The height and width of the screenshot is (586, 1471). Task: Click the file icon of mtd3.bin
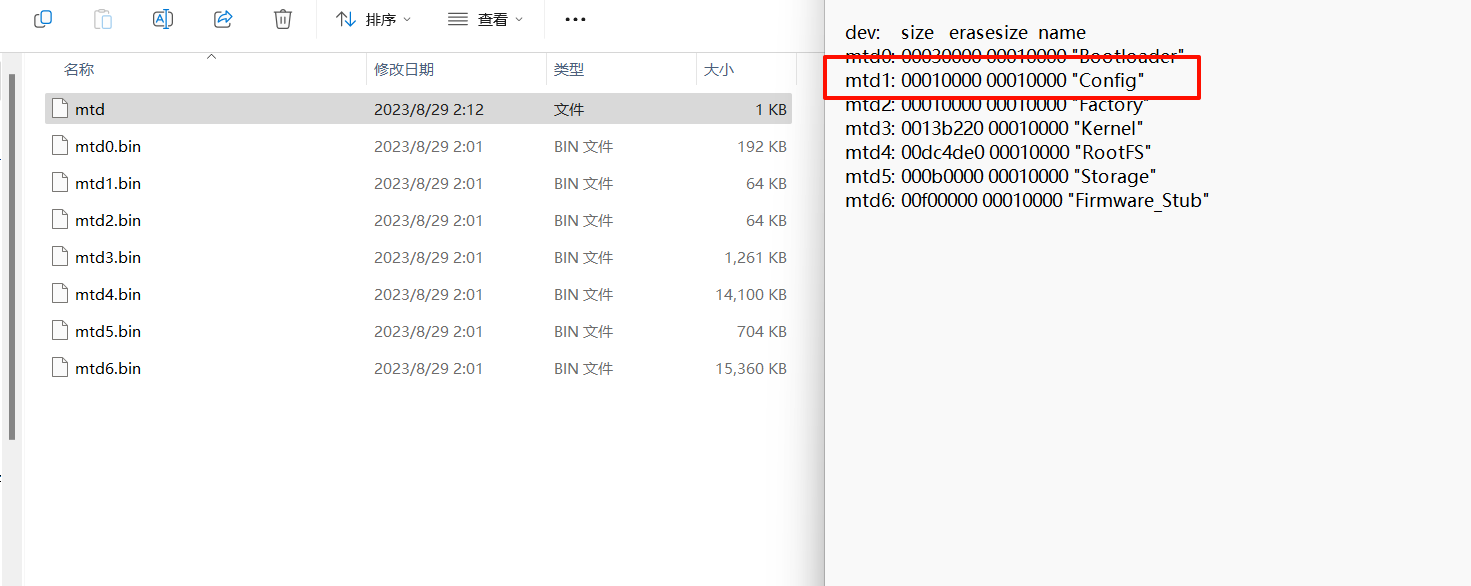59,257
